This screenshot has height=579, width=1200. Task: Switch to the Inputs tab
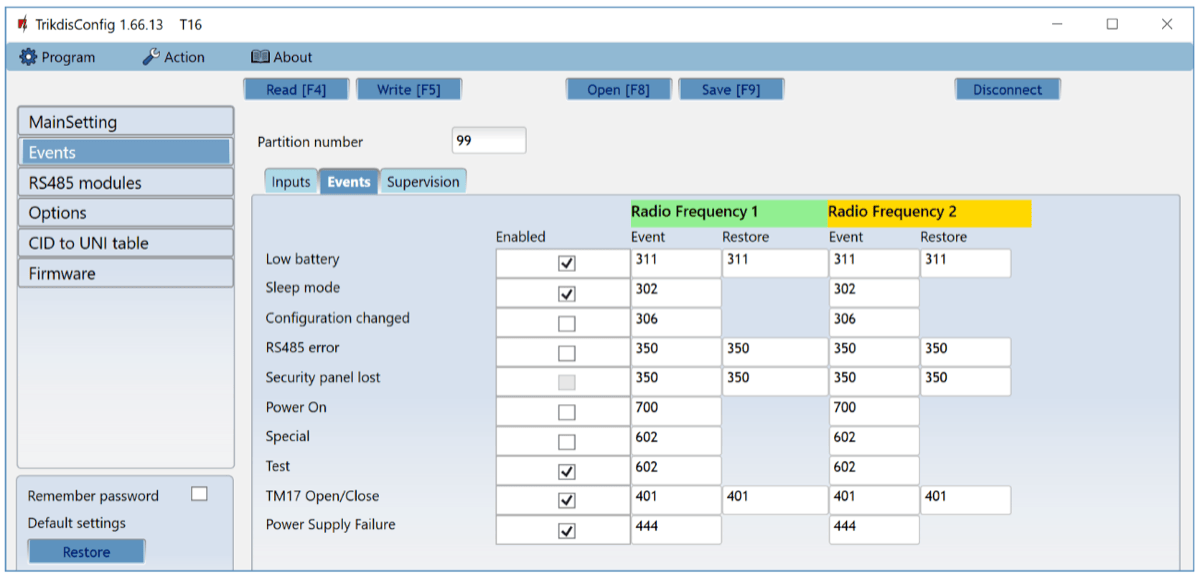pos(291,182)
